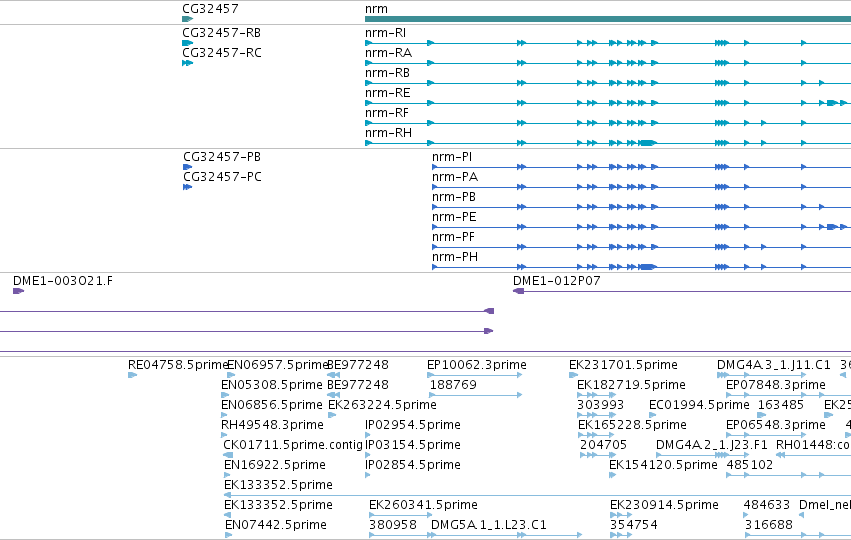
Task: Click the CG32457 gene label
Action: (x=210, y=9)
